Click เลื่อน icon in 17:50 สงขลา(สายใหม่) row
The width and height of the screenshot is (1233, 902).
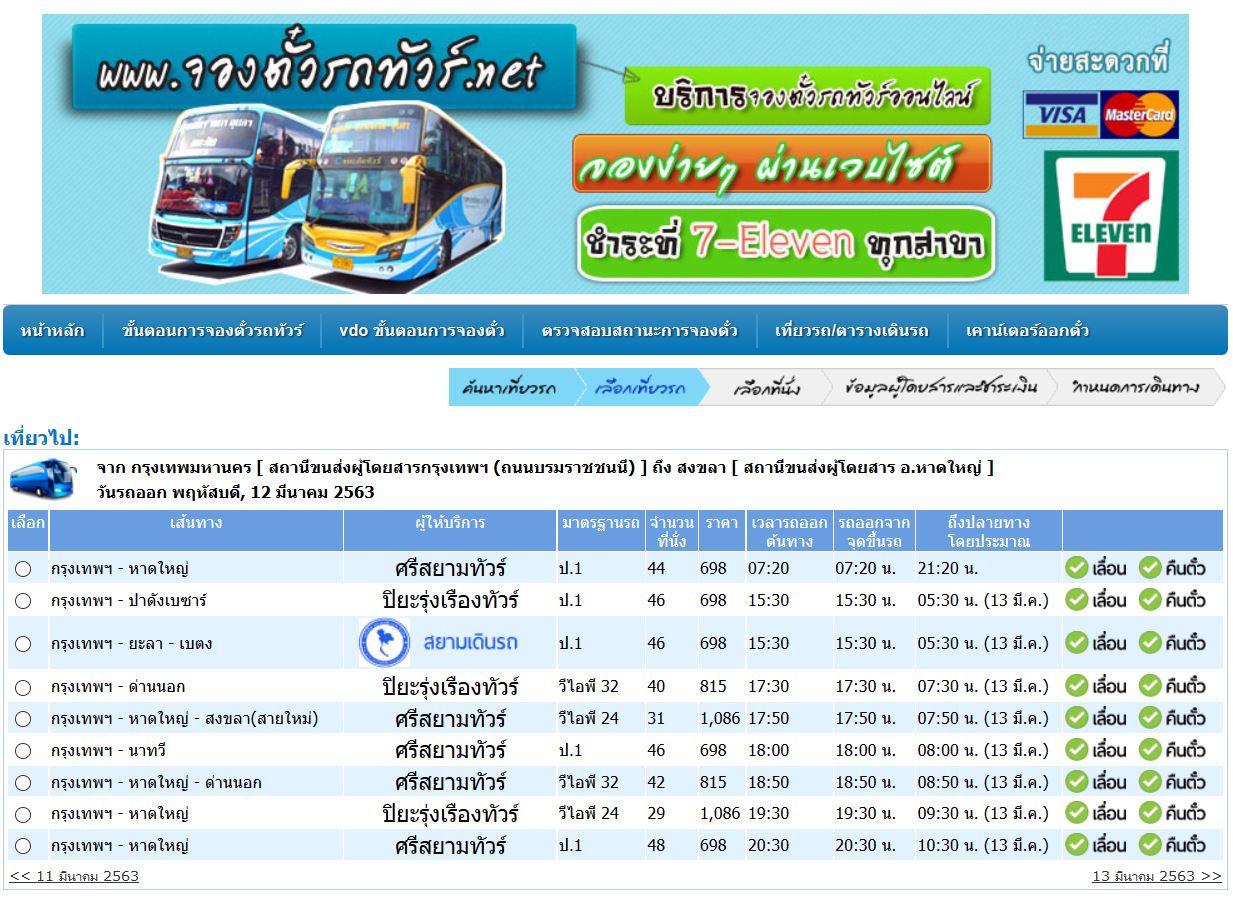[x=1076, y=718]
